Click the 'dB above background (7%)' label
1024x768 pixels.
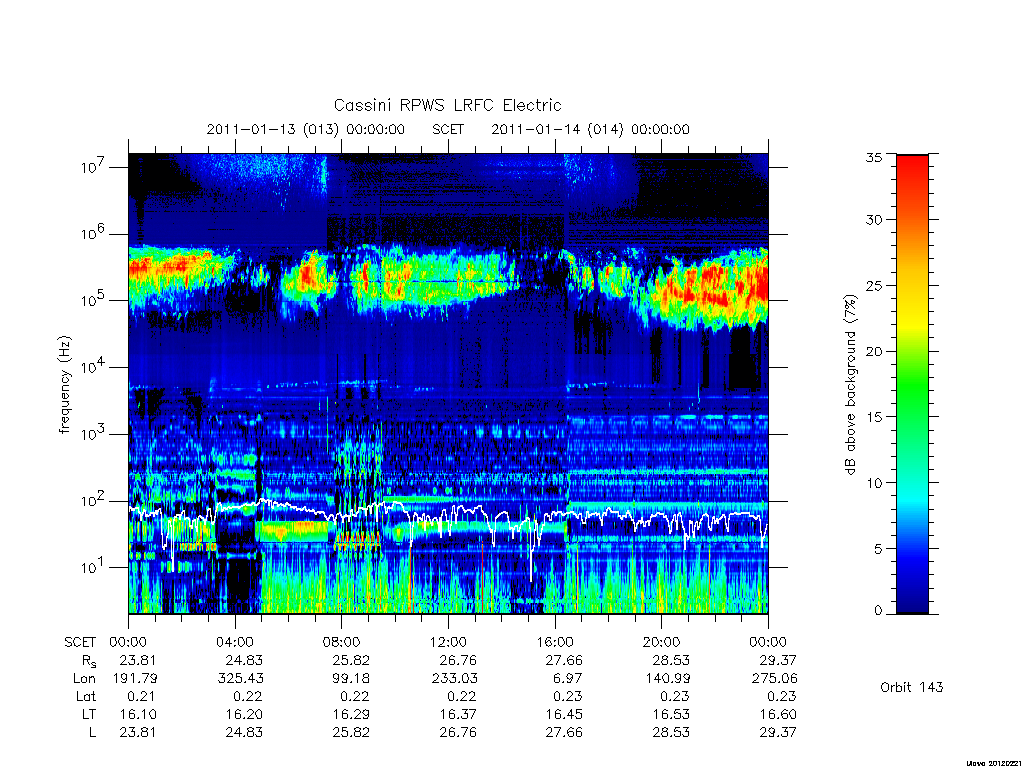click(x=850, y=385)
